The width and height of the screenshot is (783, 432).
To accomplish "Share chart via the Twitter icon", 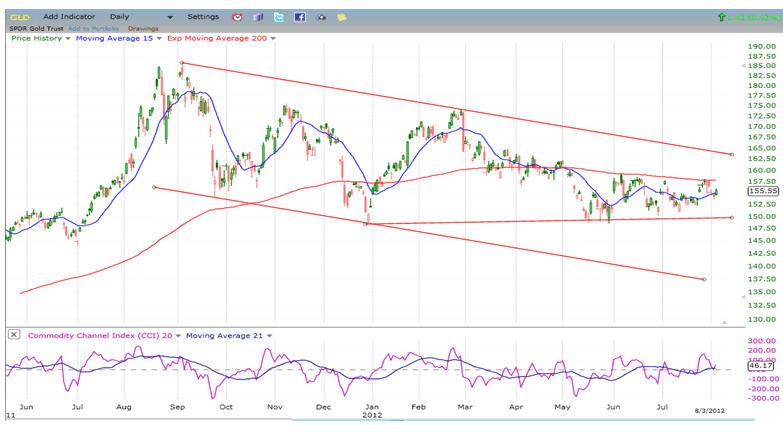I will (x=277, y=17).
